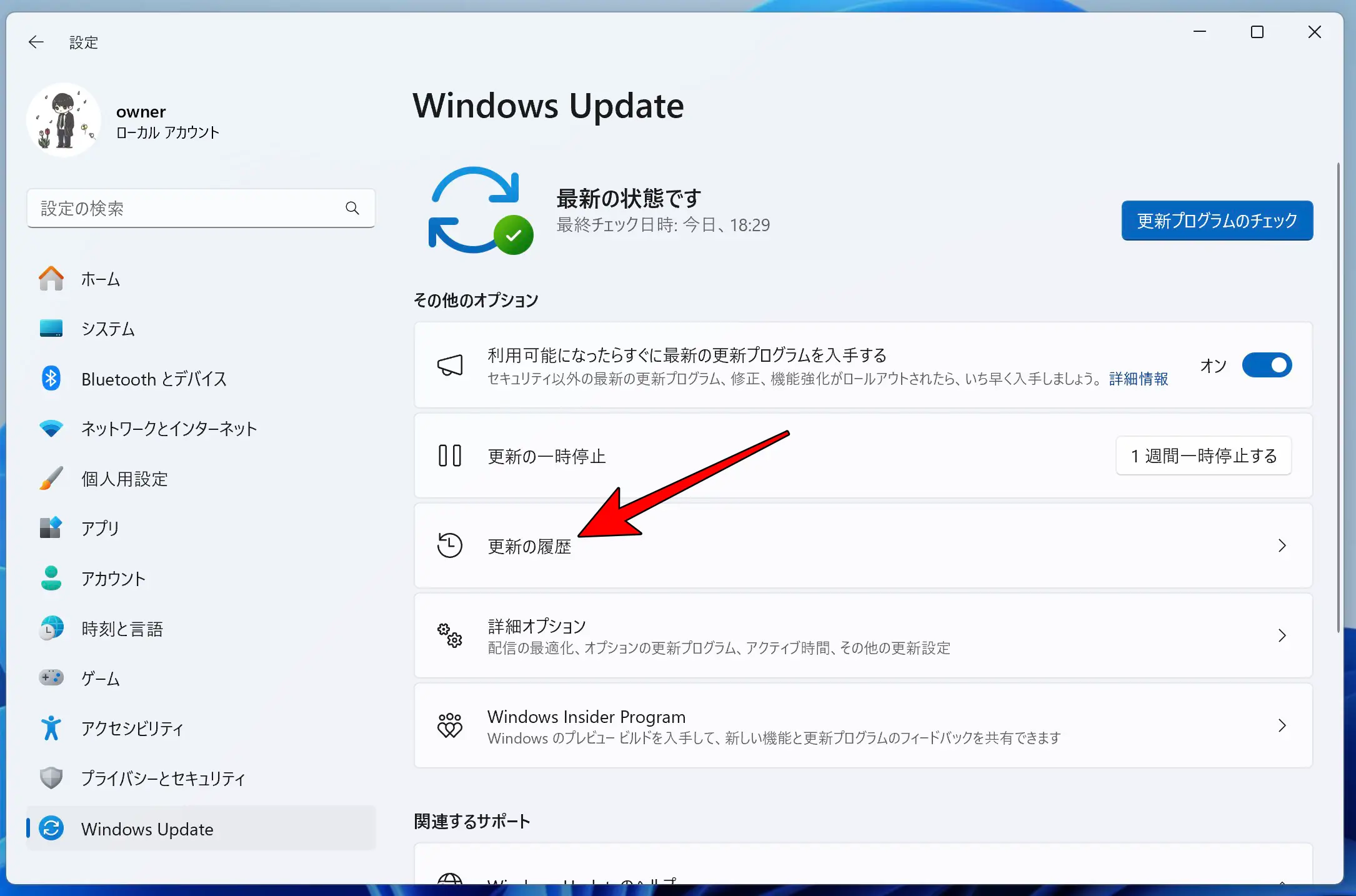Click the 更新プログラムのチェック button
Screen dimensions: 1356x896
(x=1216, y=220)
